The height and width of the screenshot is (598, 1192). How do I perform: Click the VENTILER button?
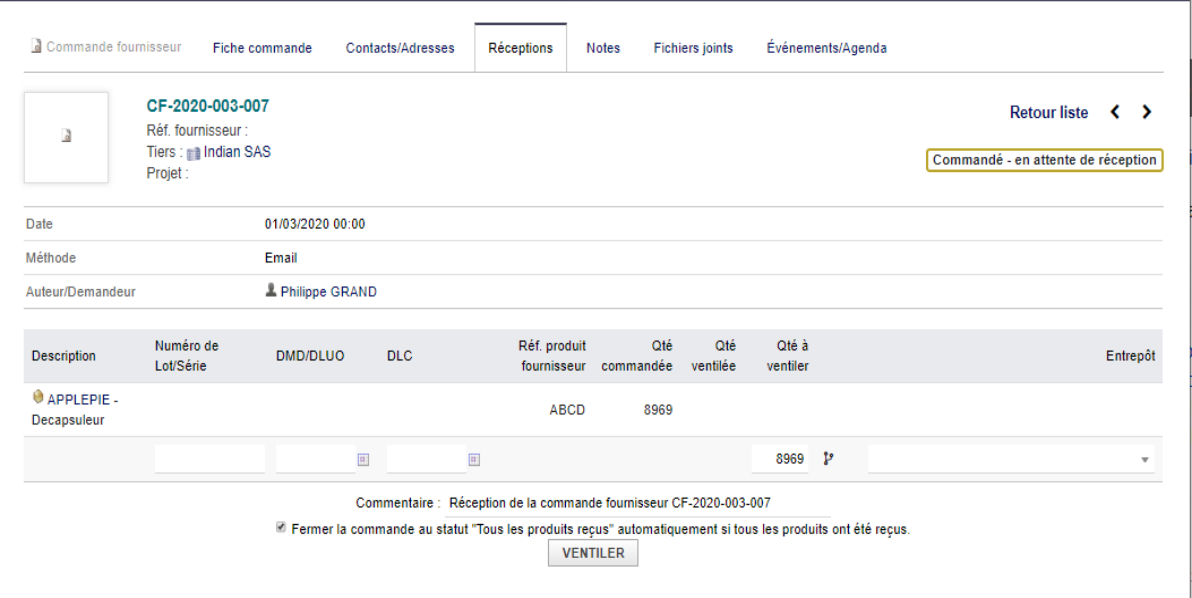coord(593,553)
